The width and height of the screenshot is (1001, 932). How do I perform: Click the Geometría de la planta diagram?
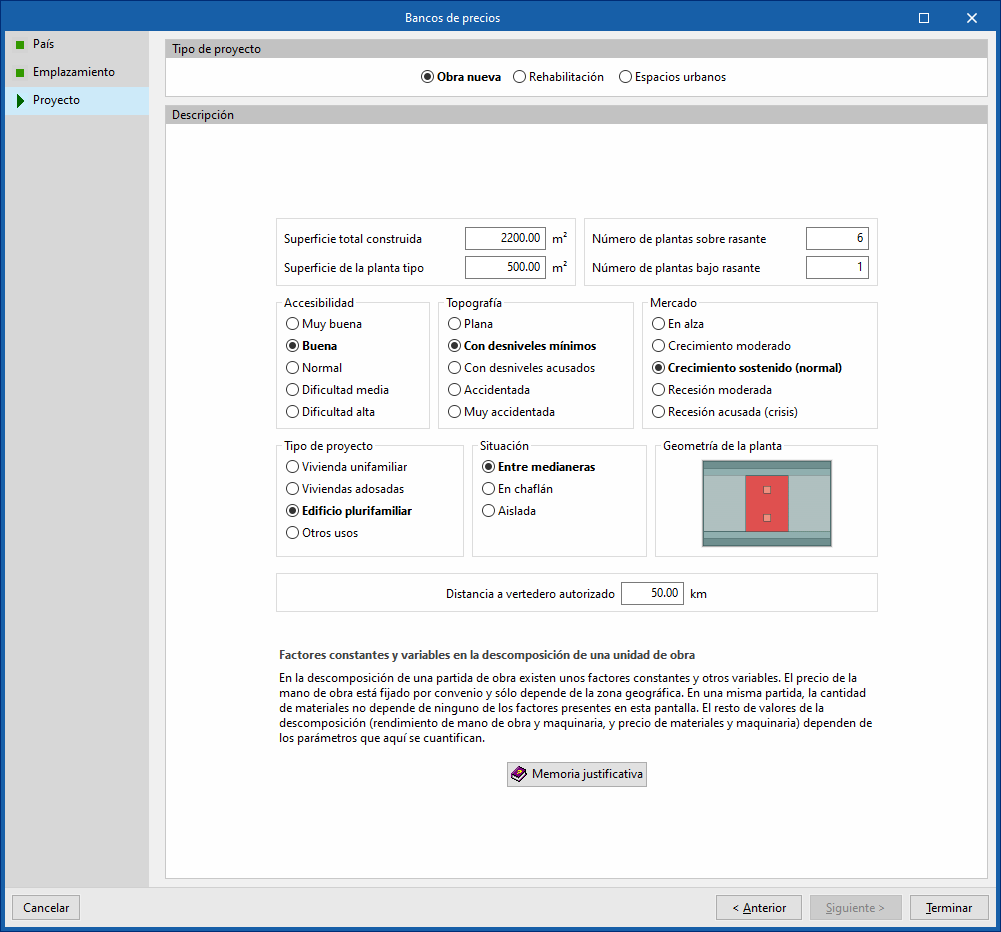767,504
